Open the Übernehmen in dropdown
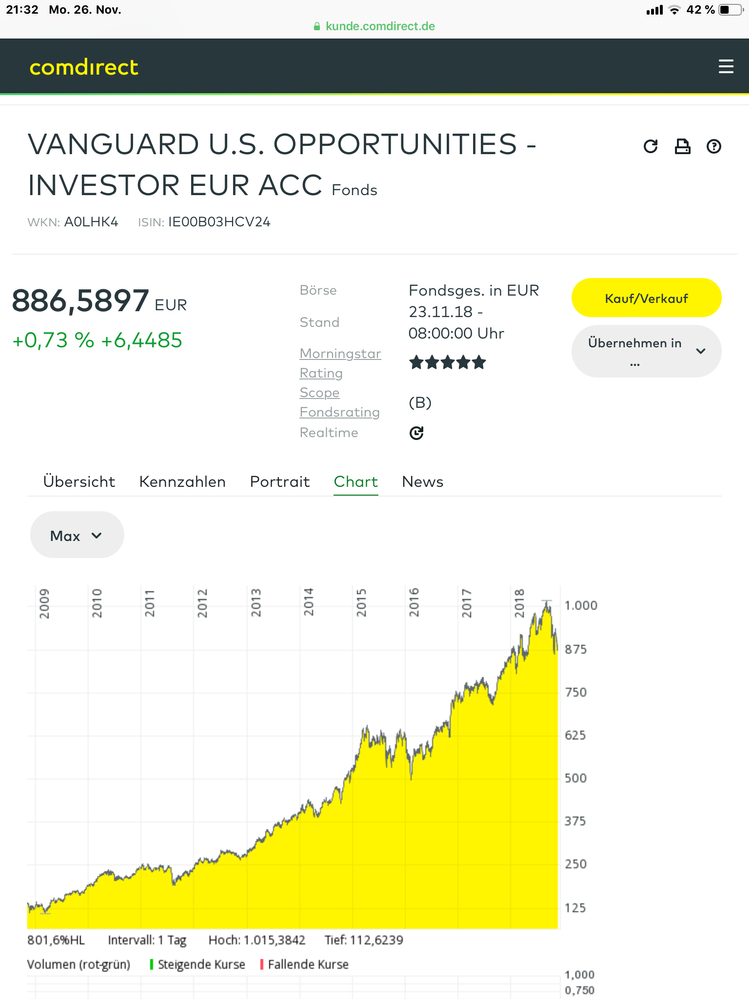Screen dimensions: 749x999 click(x=646, y=351)
